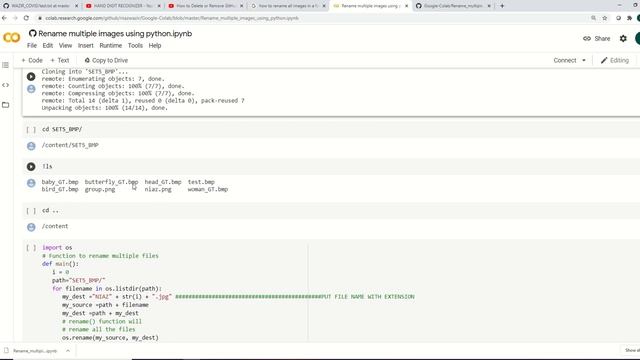Open the File menu
The image size is (640, 360).
coord(32,45)
